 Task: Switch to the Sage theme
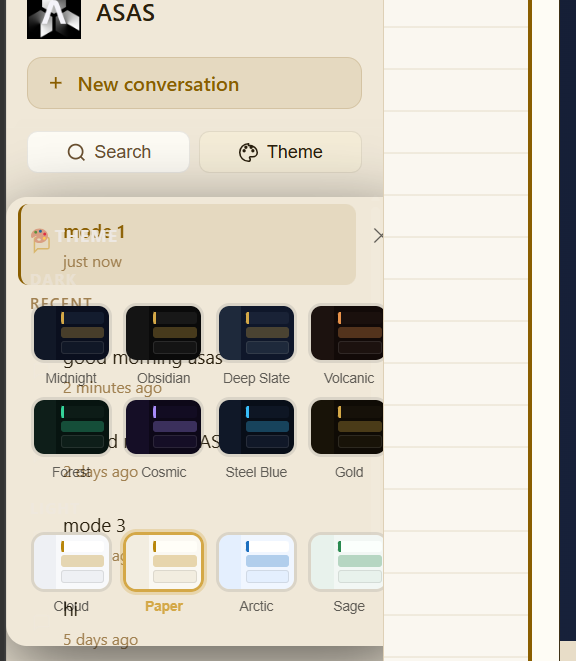(347, 562)
